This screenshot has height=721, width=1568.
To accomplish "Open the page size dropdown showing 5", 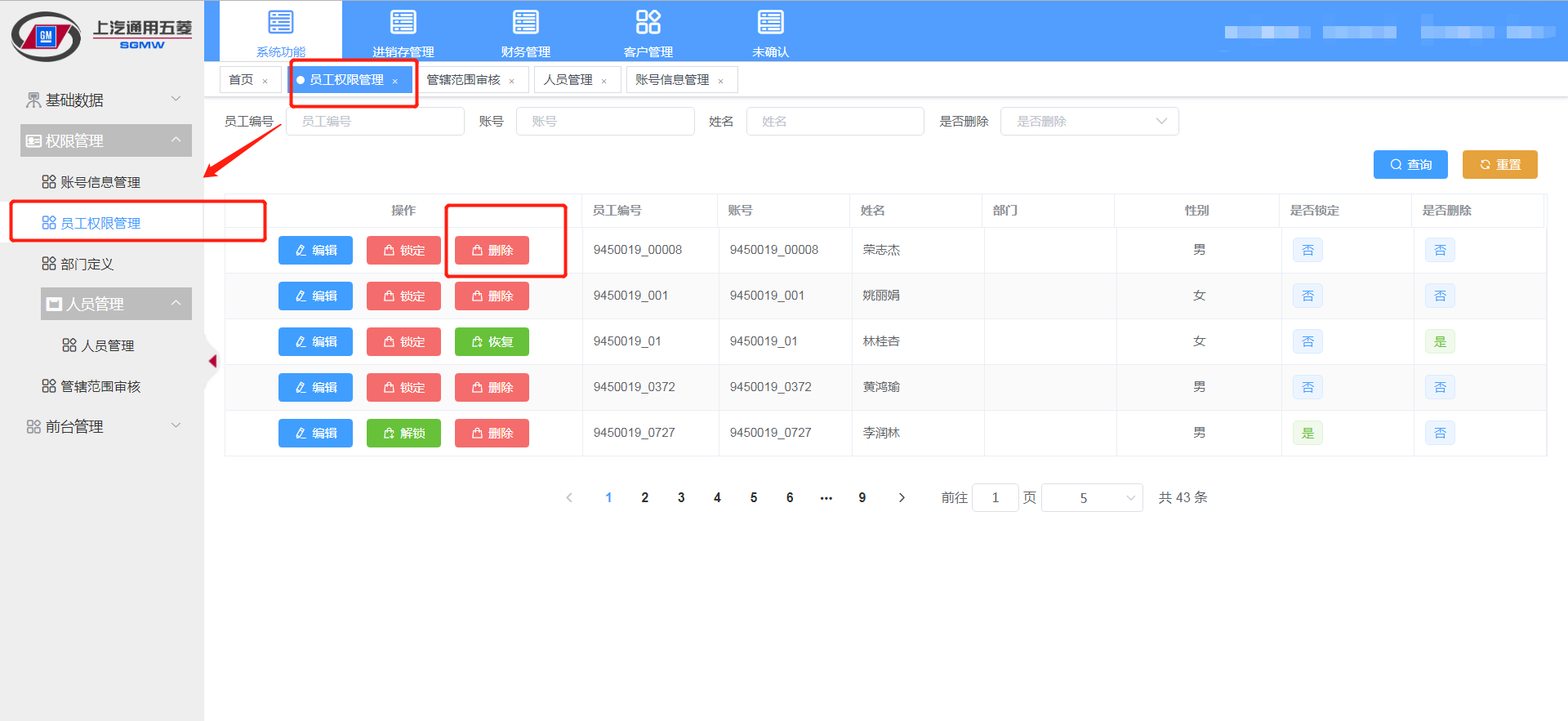I will [1092, 497].
